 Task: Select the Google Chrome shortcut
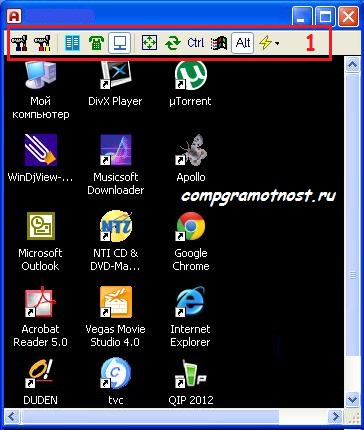[191, 226]
